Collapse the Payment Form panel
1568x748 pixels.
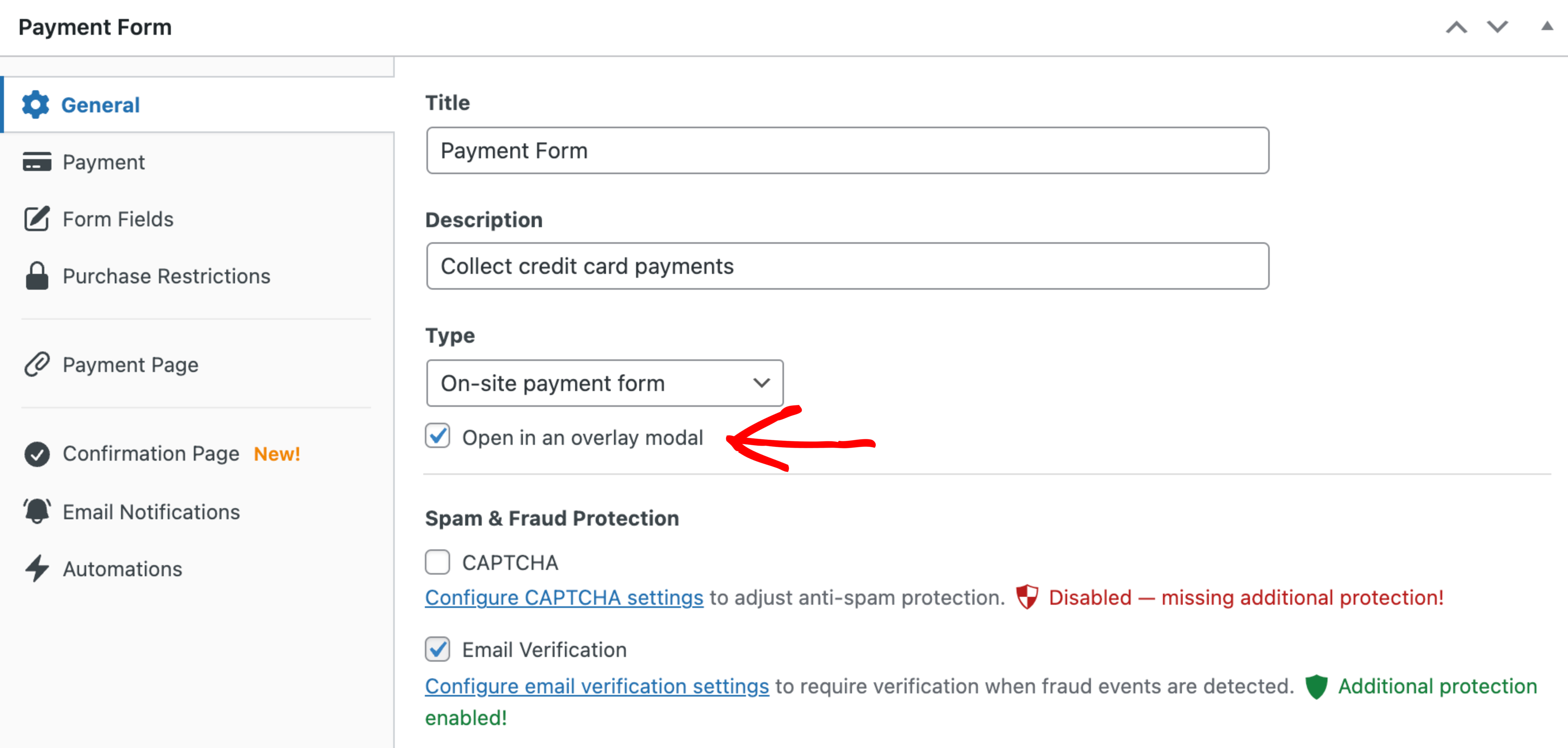point(1546,26)
